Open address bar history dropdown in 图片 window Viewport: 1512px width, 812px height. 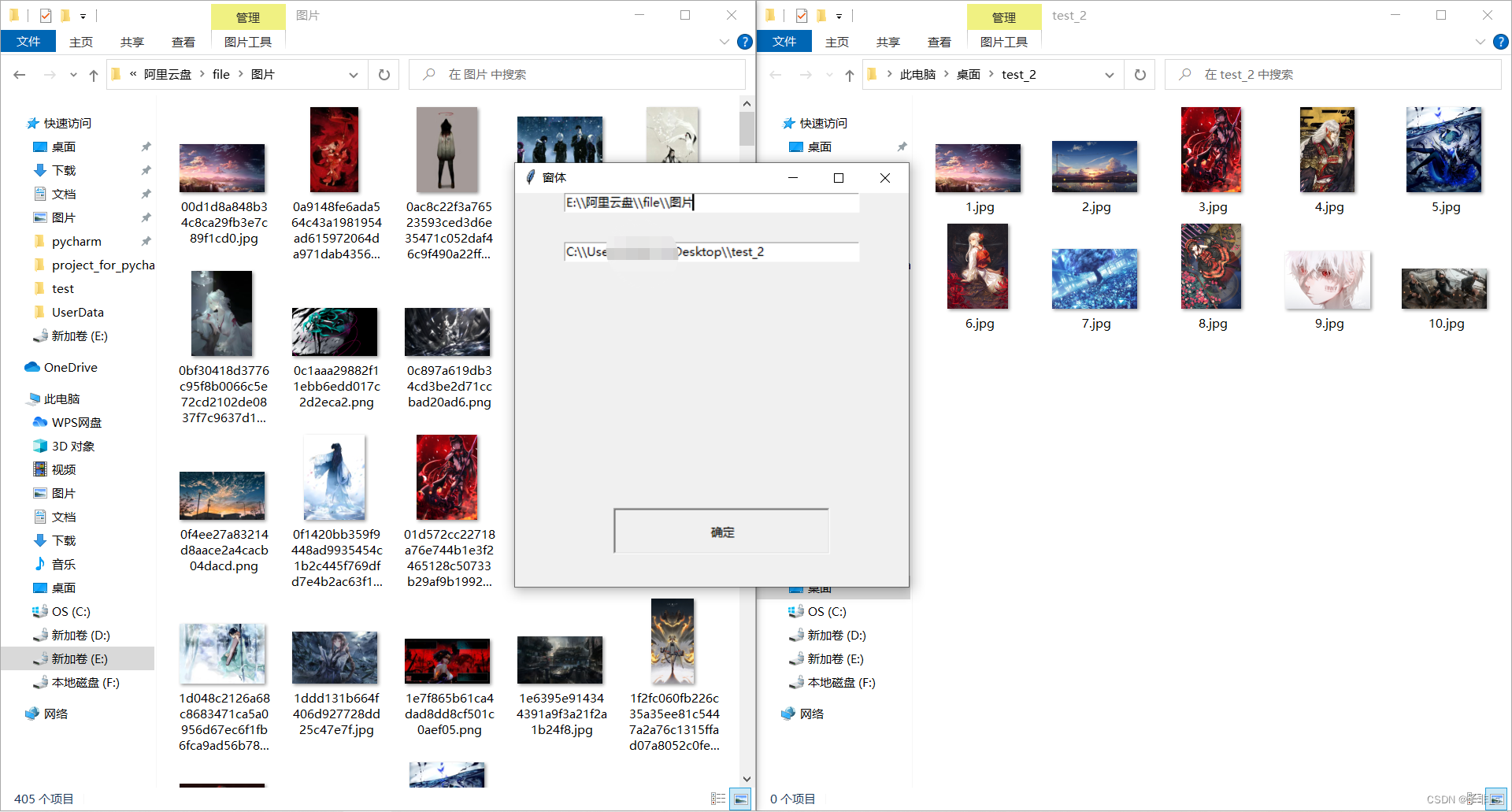[x=354, y=75]
